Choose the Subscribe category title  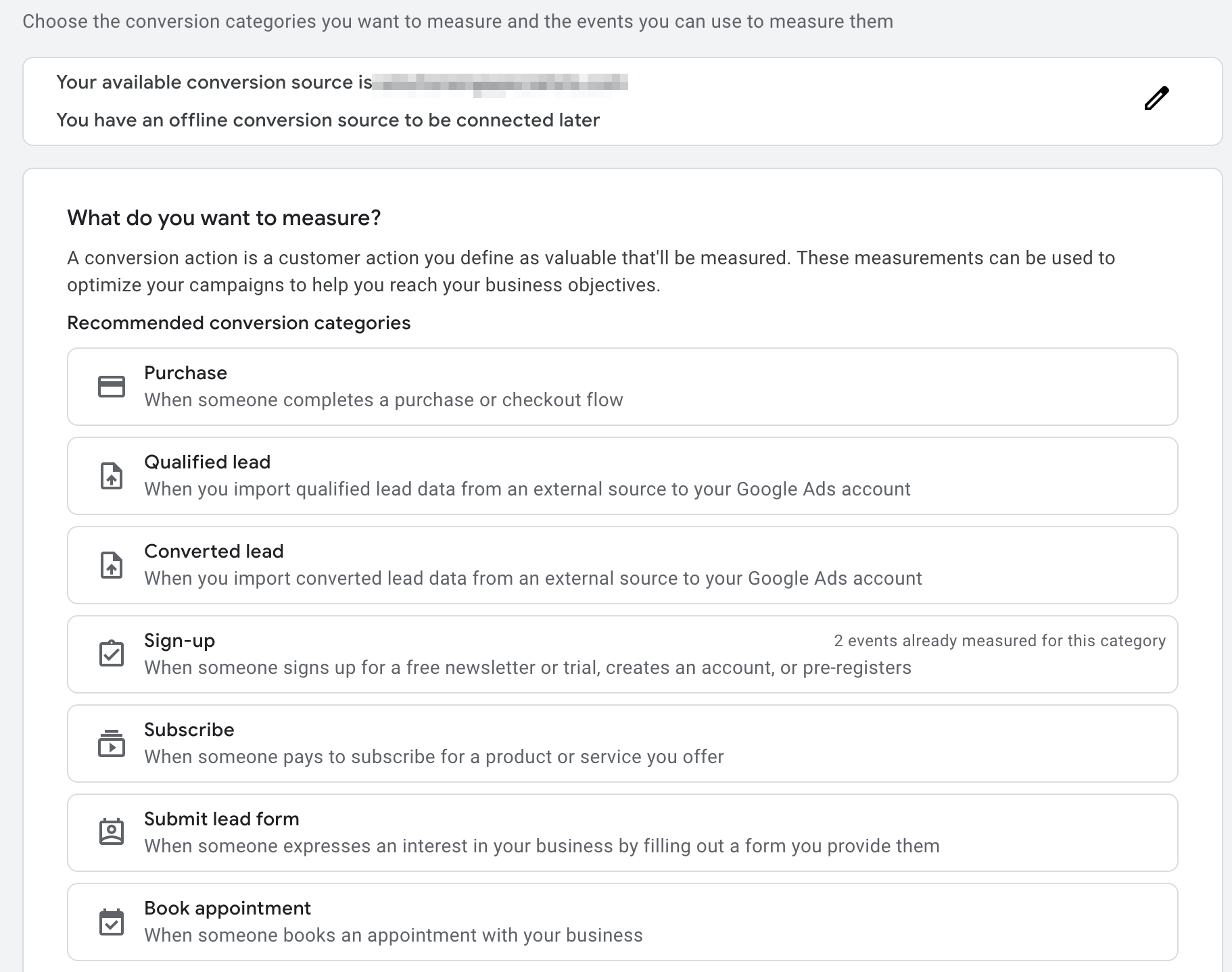[x=189, y=730]
